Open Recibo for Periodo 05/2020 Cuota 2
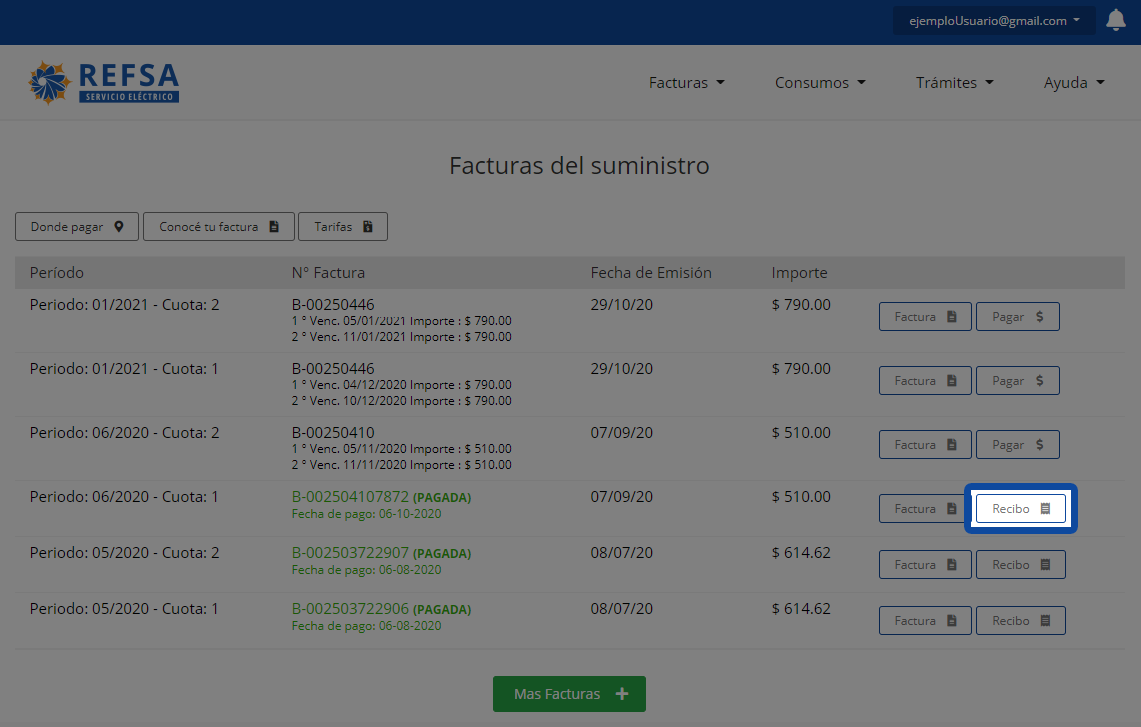Image resolution: width=1141 pixels, height=727 pixels. pos(1020,565)
